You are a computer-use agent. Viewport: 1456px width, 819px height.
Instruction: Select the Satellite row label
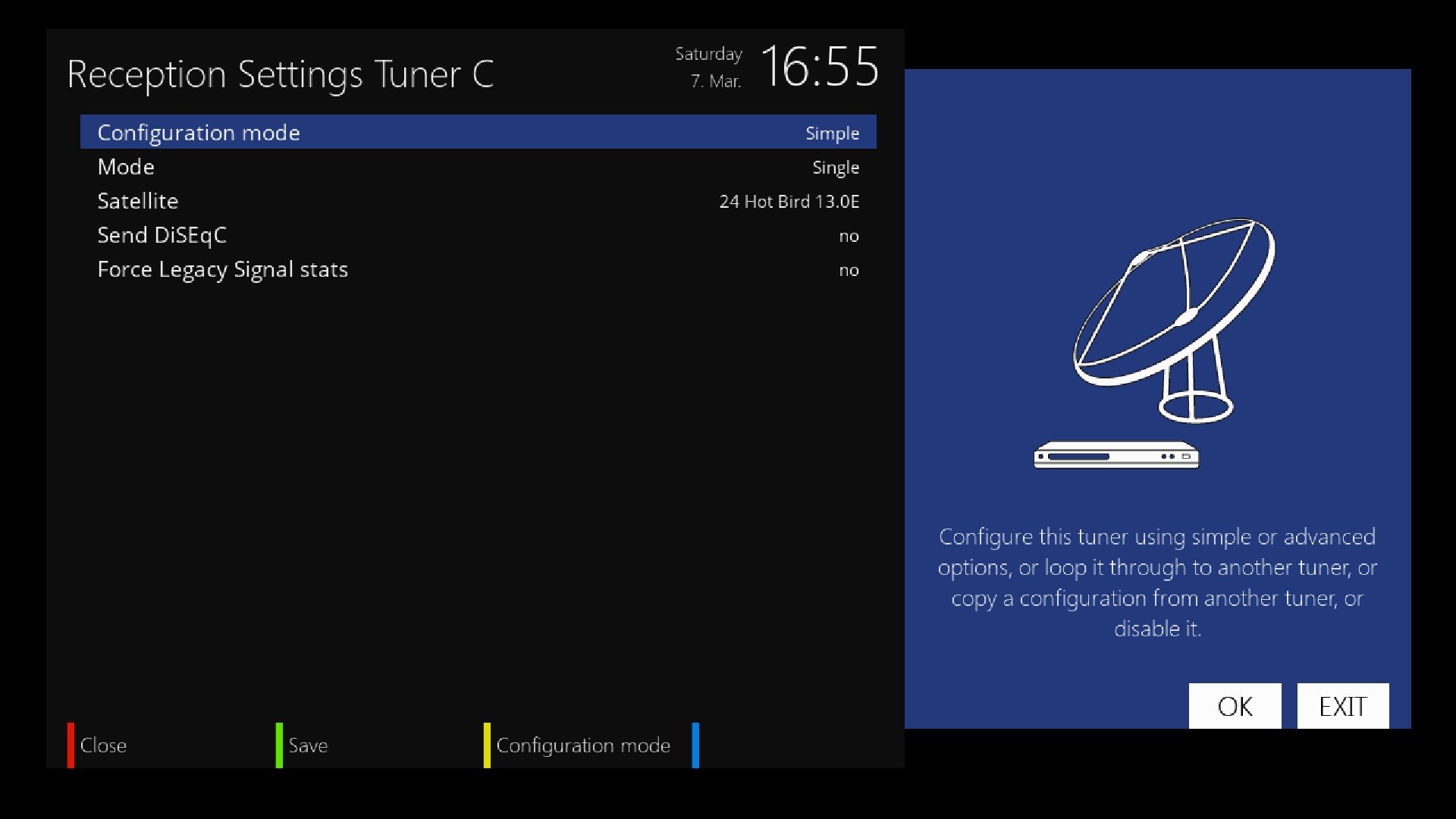tap(138, 201)
